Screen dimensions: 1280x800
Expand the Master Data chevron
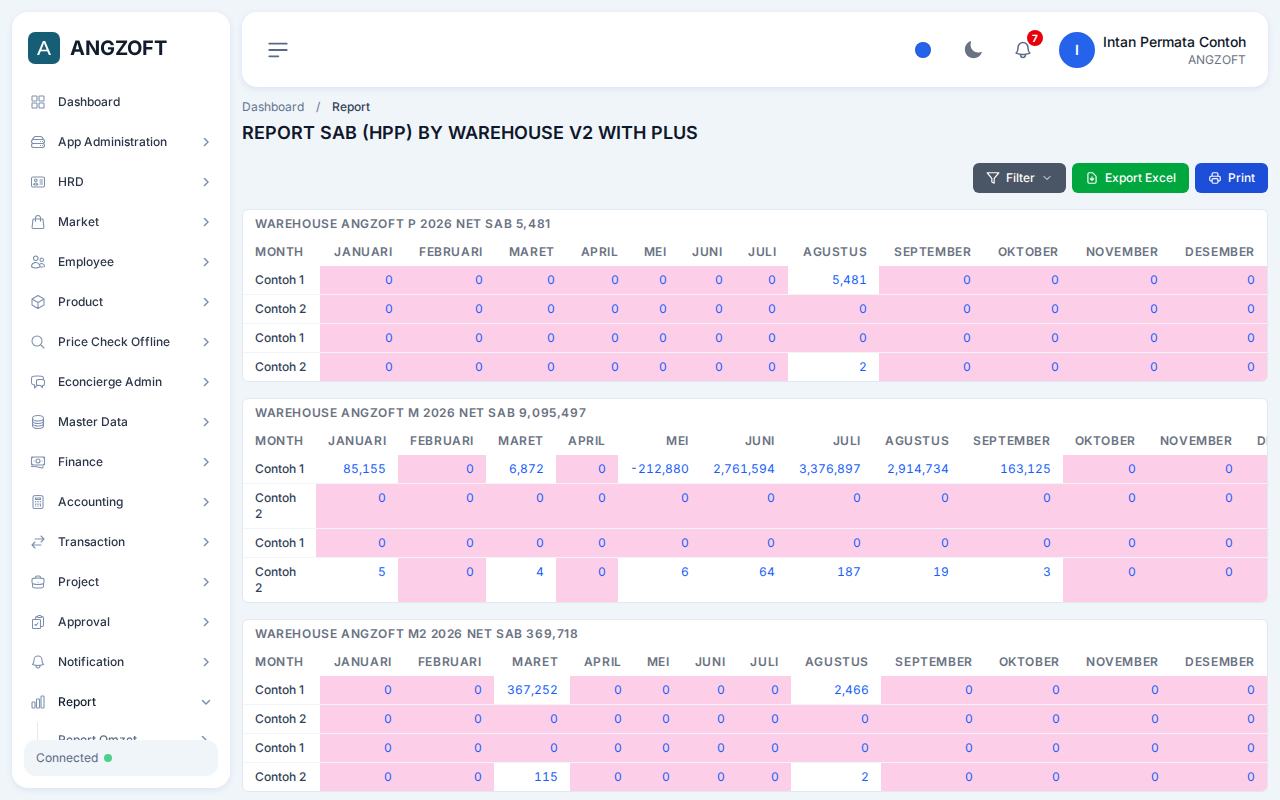(206, 422)
